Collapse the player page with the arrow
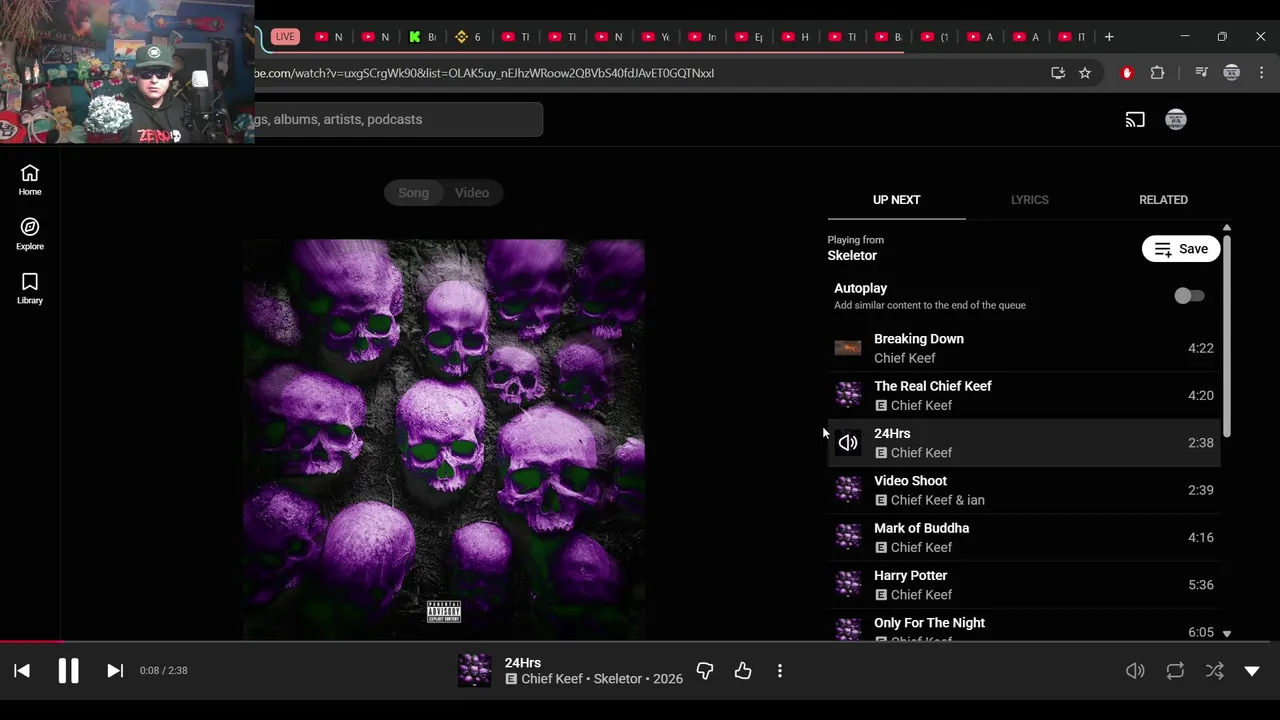This screenshot has height=720, width=1280. (1252, 671)
